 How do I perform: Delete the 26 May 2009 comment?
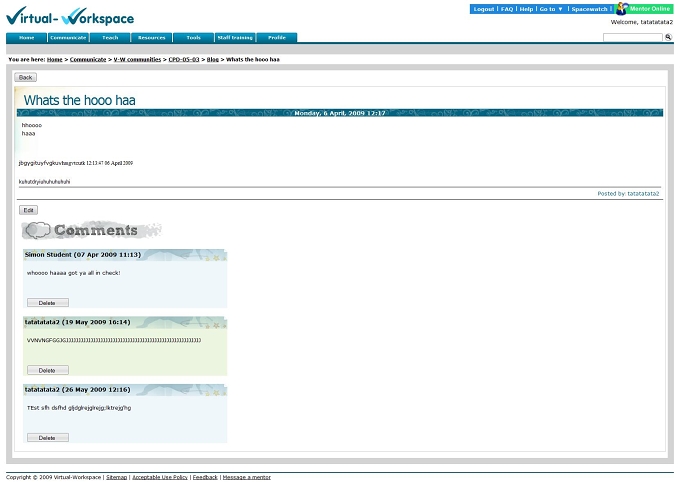coord(48,437)
